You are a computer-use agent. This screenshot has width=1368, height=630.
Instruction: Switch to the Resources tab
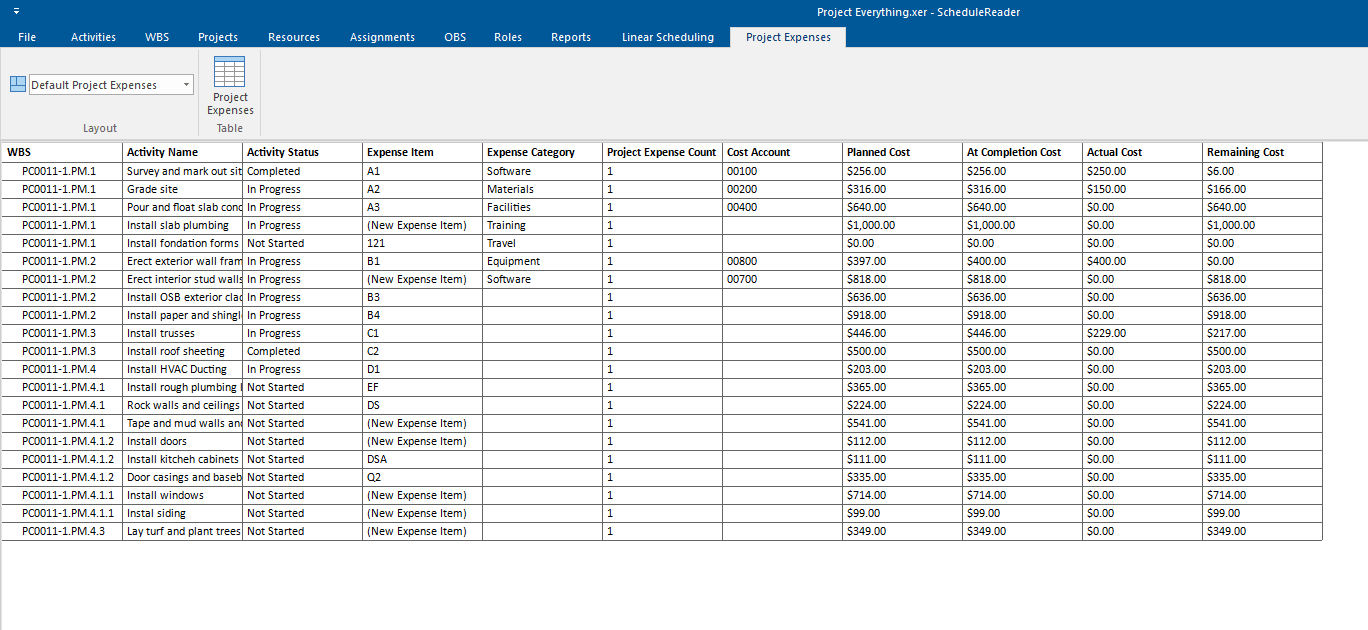(294, 37)
